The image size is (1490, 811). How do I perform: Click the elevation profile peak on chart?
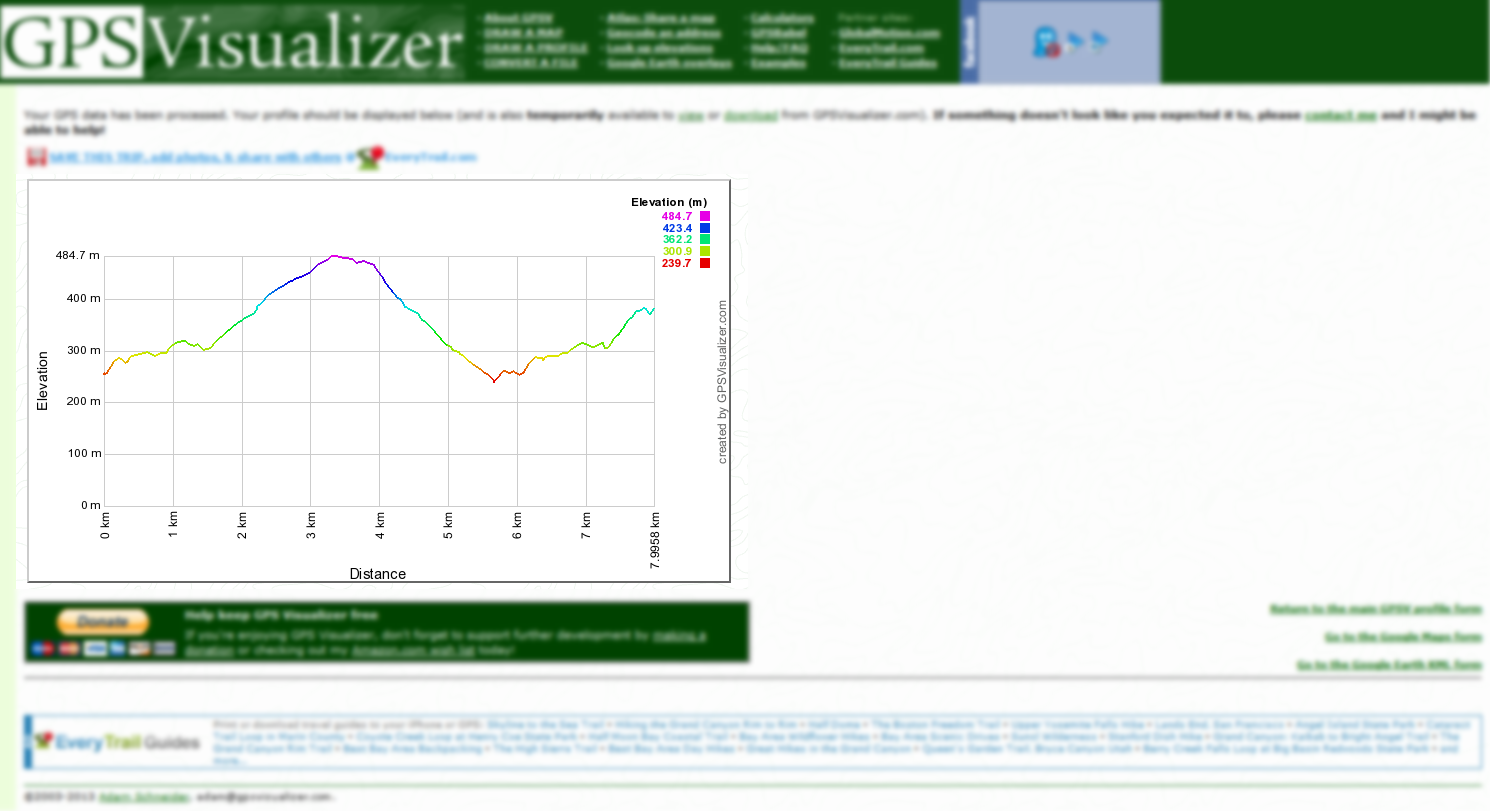coord(334,256)
